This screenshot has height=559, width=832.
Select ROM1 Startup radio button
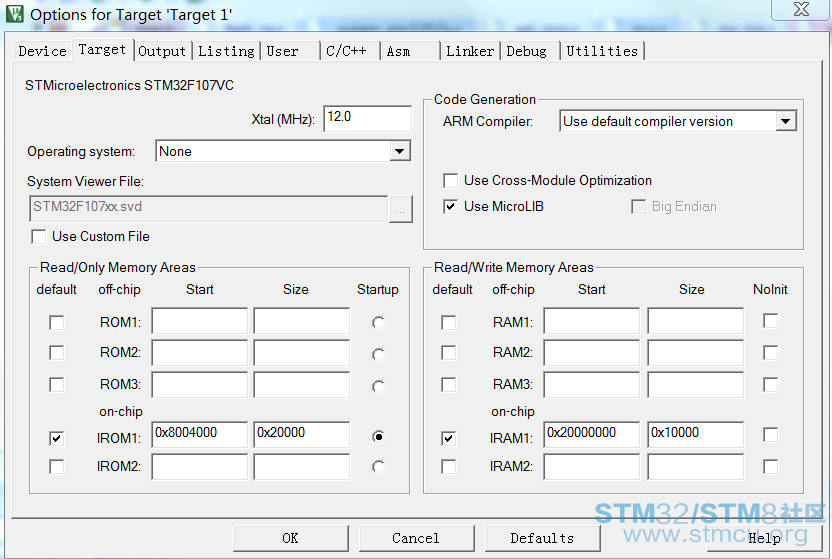click(x=378, y=322)
